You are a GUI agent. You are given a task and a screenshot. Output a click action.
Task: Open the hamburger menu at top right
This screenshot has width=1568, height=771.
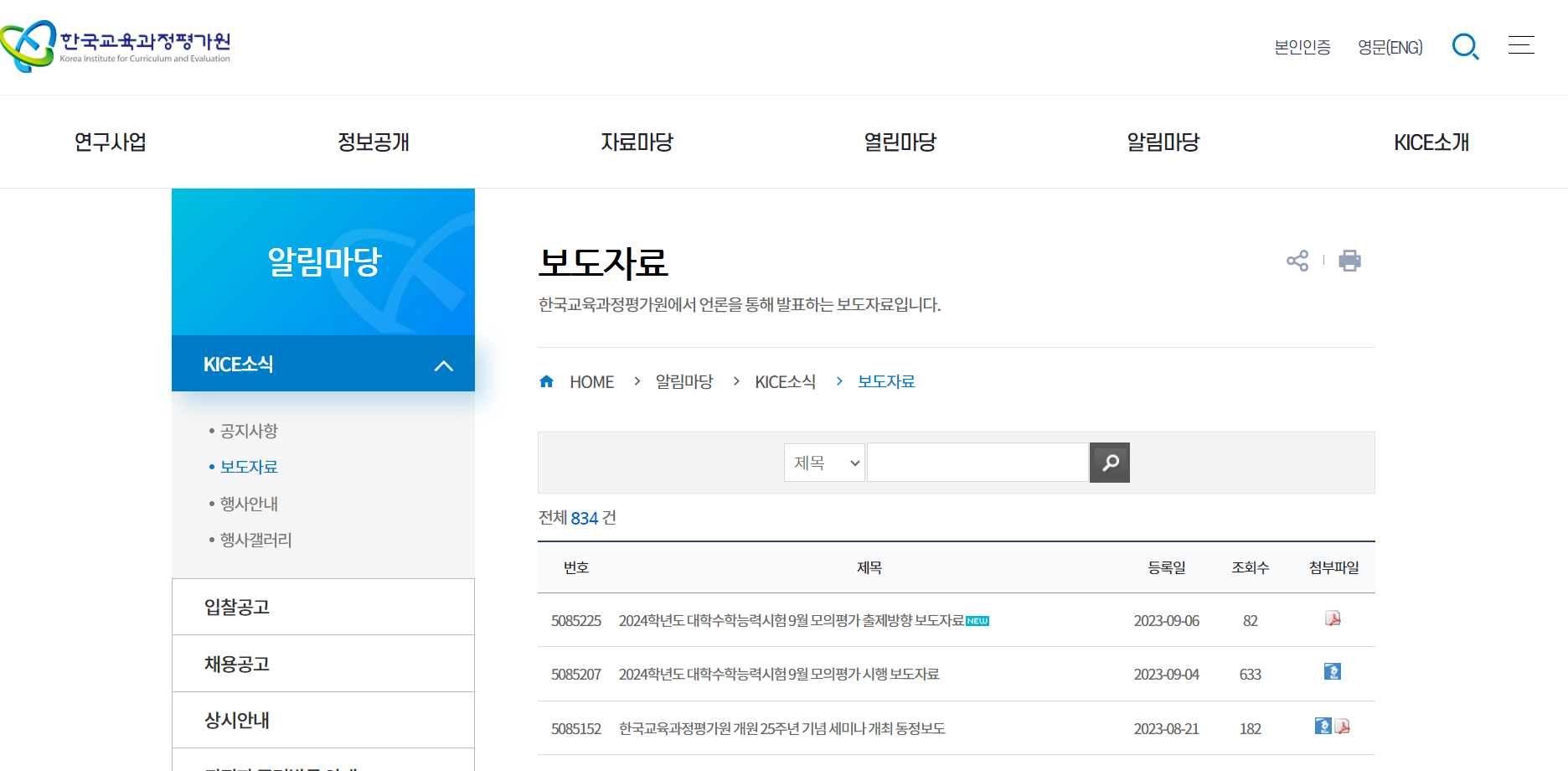tap(1521, 45)
